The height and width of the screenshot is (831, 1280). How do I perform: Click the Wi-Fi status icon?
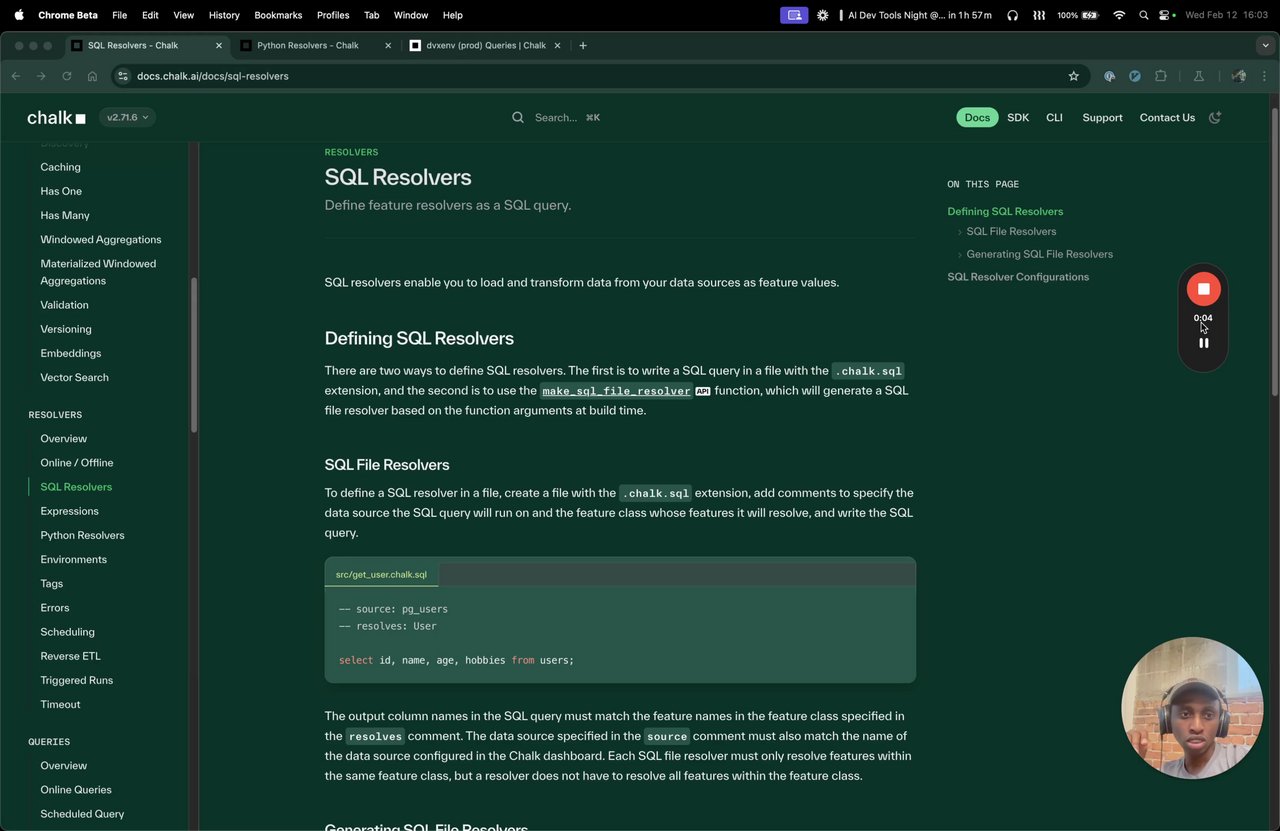1119,15
